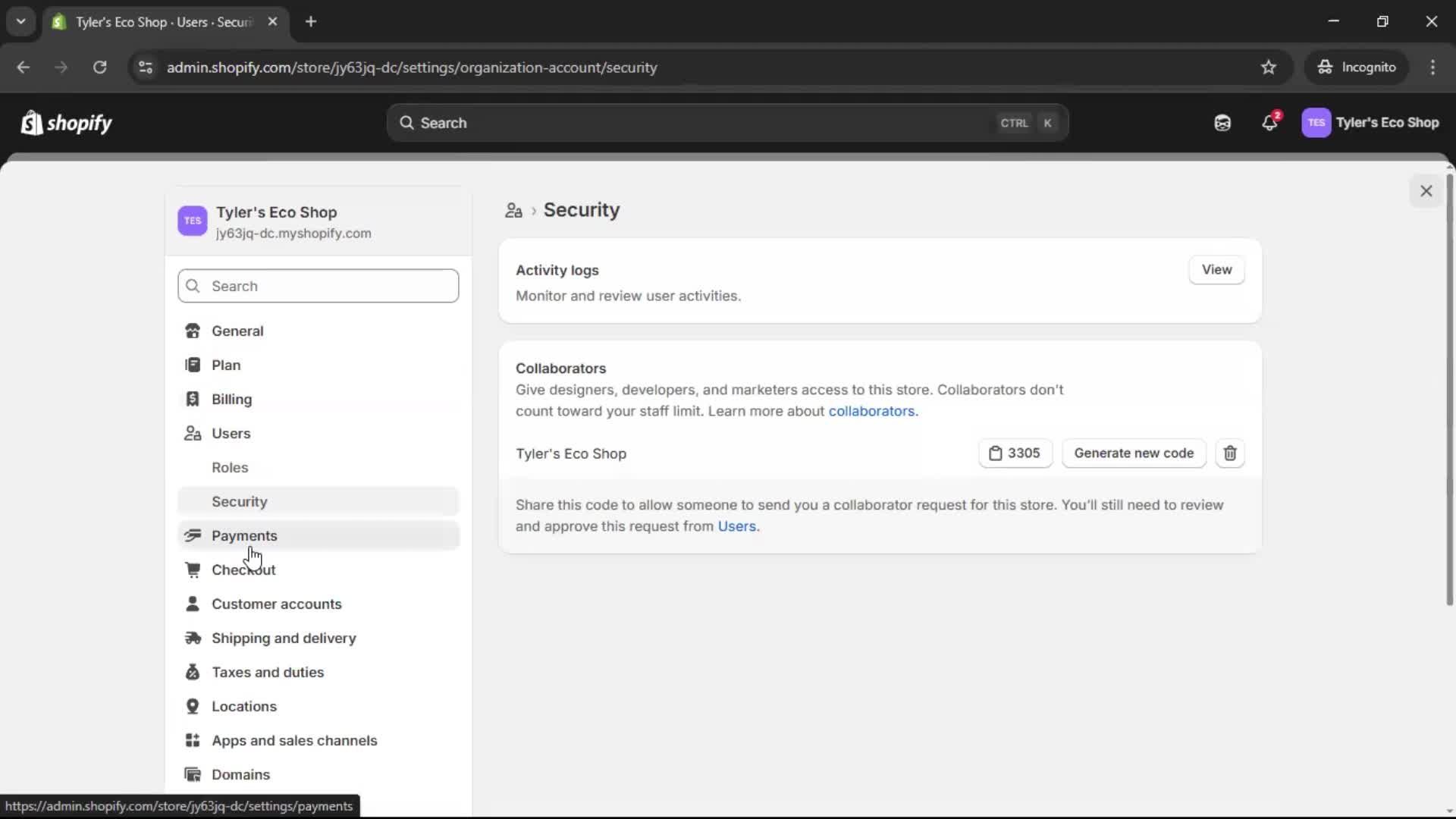Click View for Activity logs
This screenshot has height=819, width=1456.
point(1217,269)
